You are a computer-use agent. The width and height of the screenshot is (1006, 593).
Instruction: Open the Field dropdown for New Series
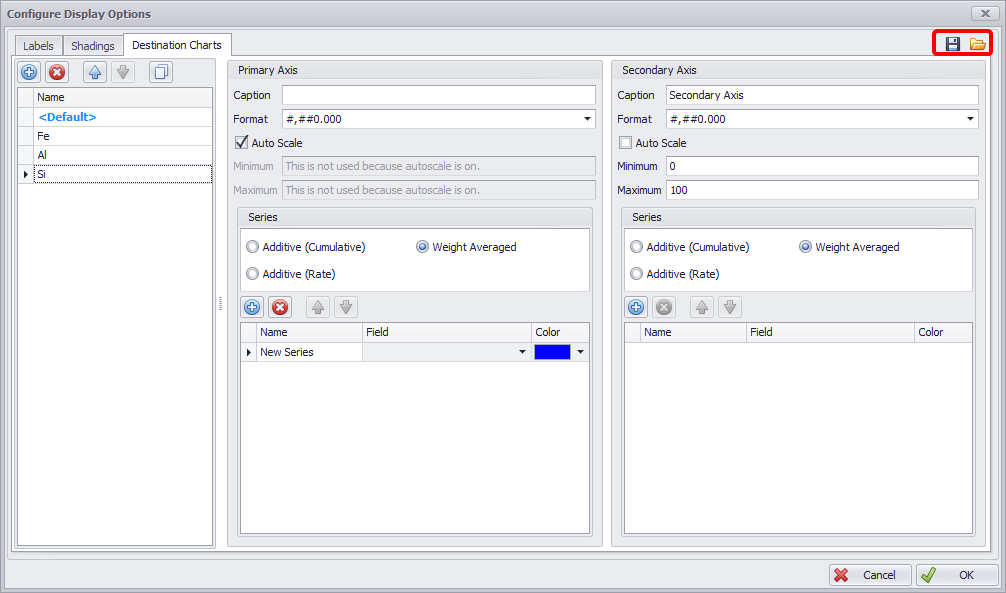click(522, 352)
